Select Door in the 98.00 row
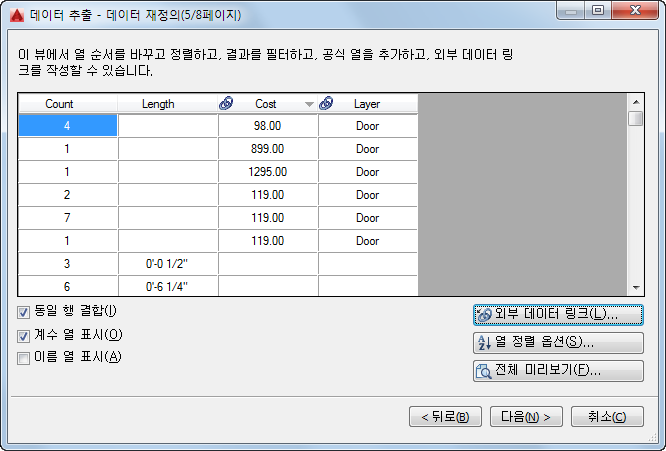This screenshot has width=666, height=451. 368,126
